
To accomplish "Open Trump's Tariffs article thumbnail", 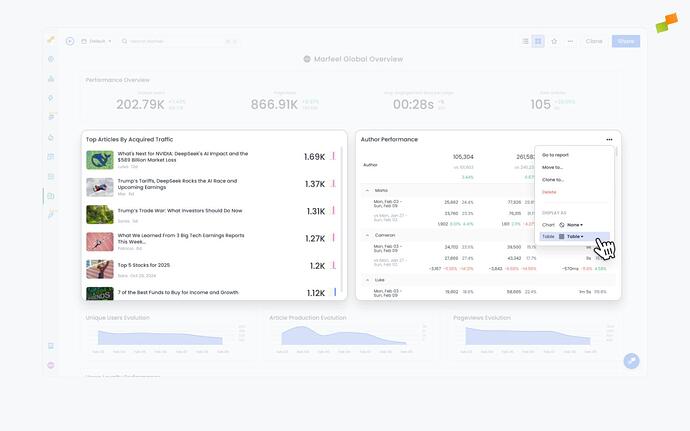I will coord(100,188).
